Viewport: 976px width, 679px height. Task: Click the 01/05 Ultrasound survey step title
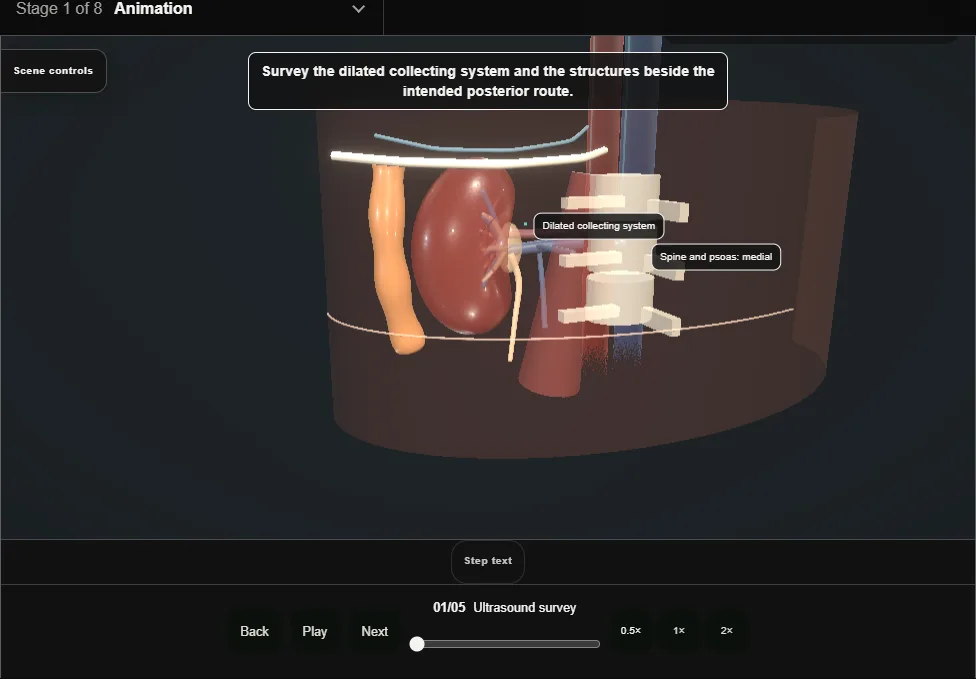[505, 607]
